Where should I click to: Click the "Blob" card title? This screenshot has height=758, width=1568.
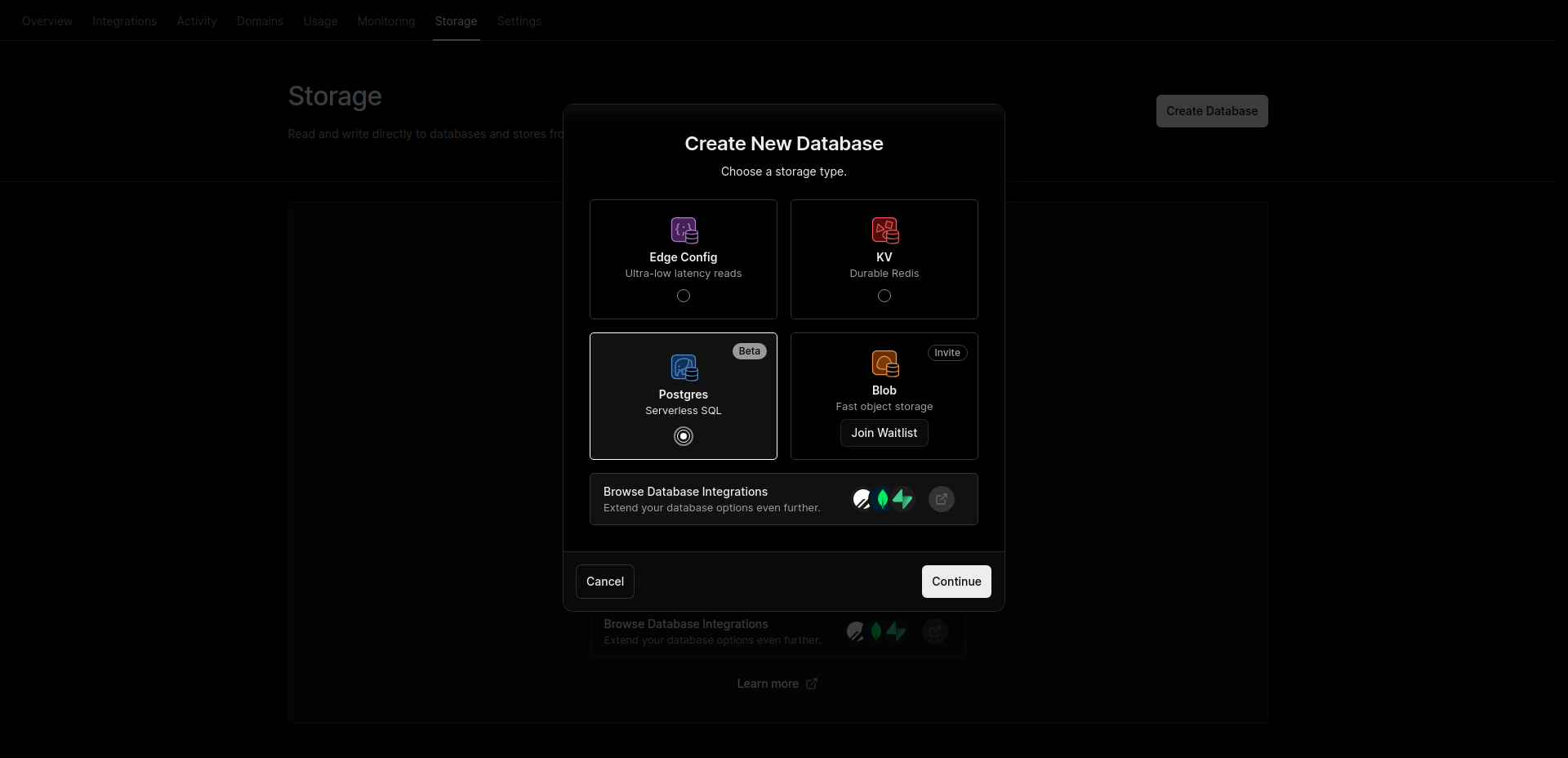coord(884,390)
